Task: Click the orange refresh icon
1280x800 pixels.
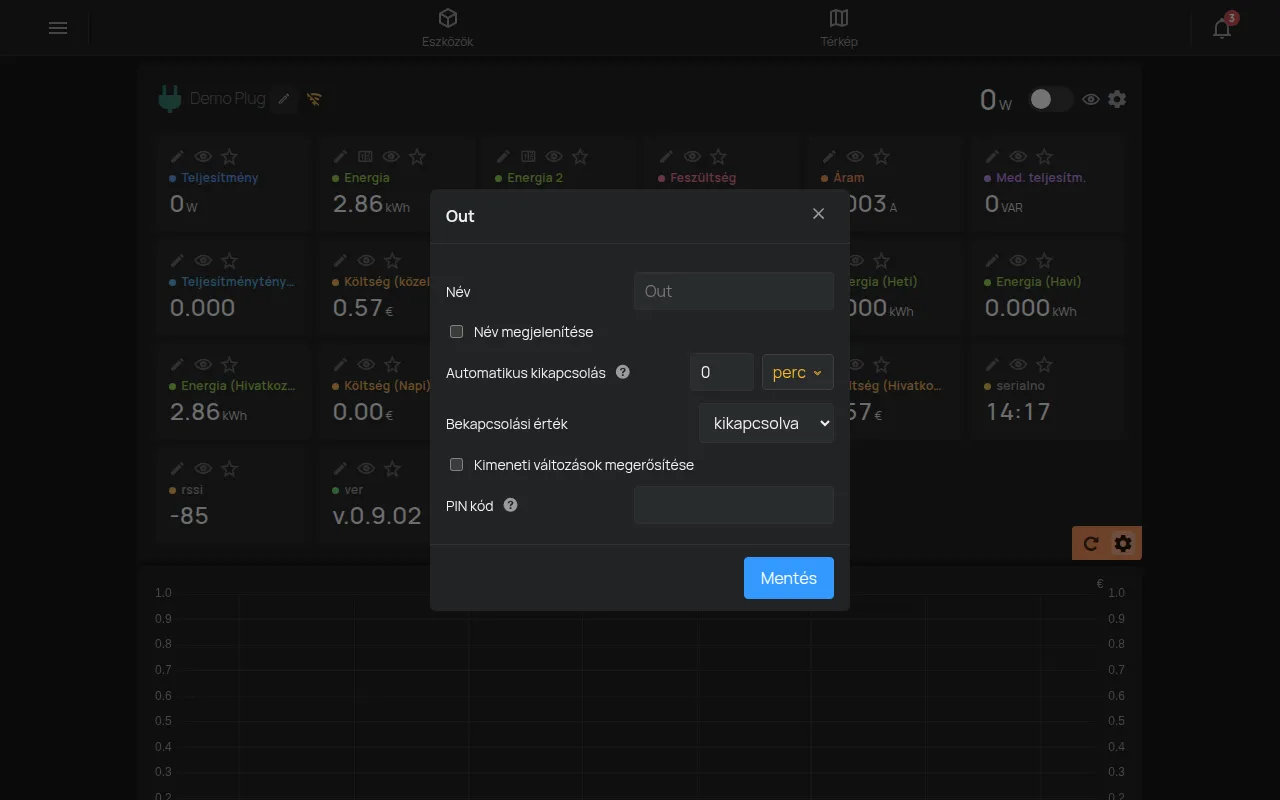Action: tap(1091, 543)
